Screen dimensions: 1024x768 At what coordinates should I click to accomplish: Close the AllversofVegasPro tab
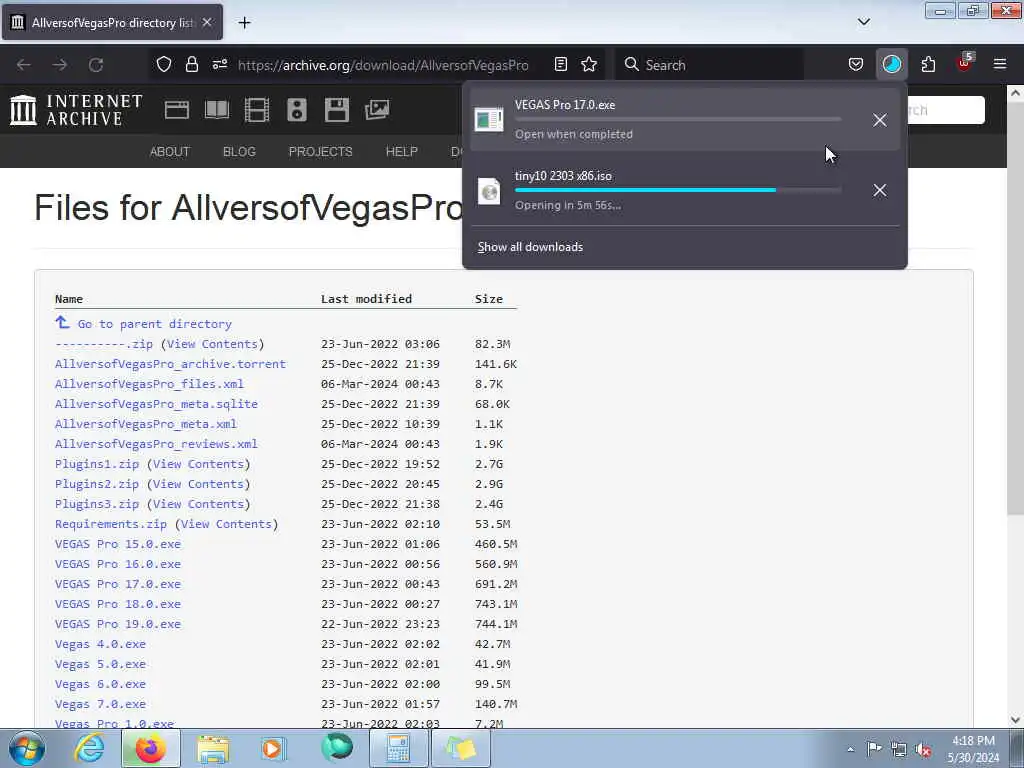(207, 22)
